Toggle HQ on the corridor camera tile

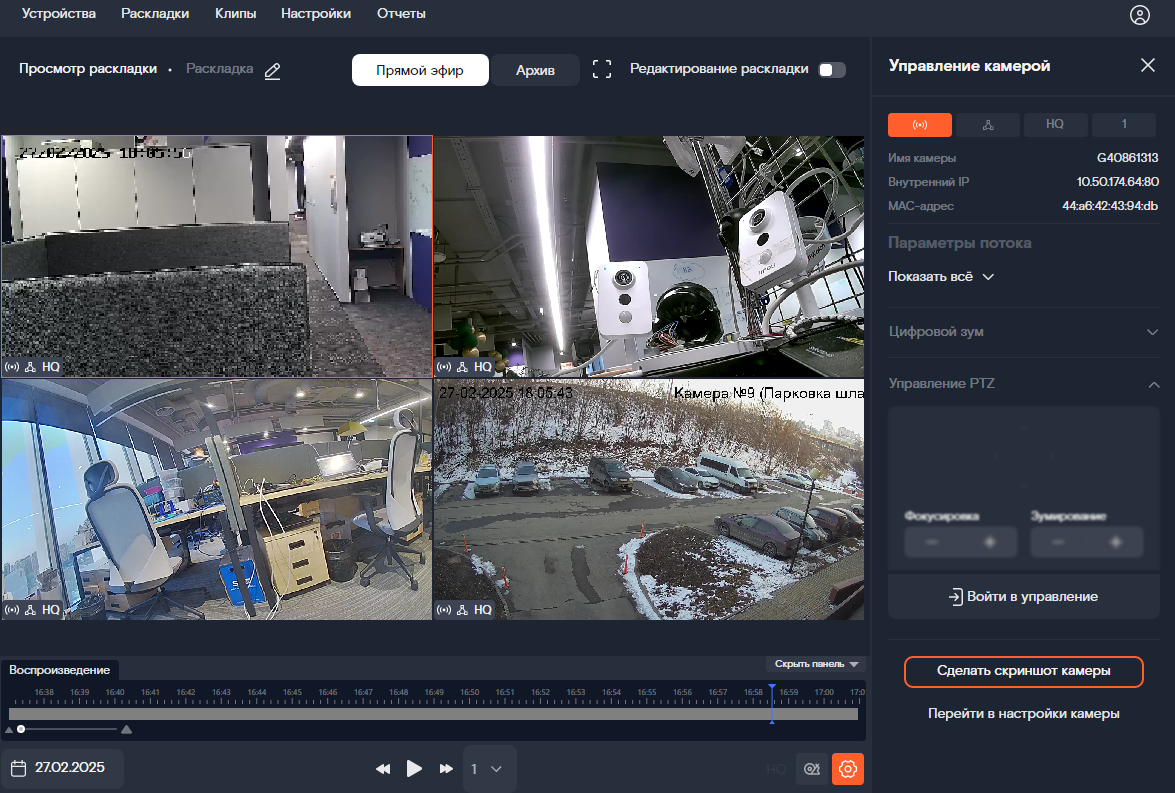51,367
